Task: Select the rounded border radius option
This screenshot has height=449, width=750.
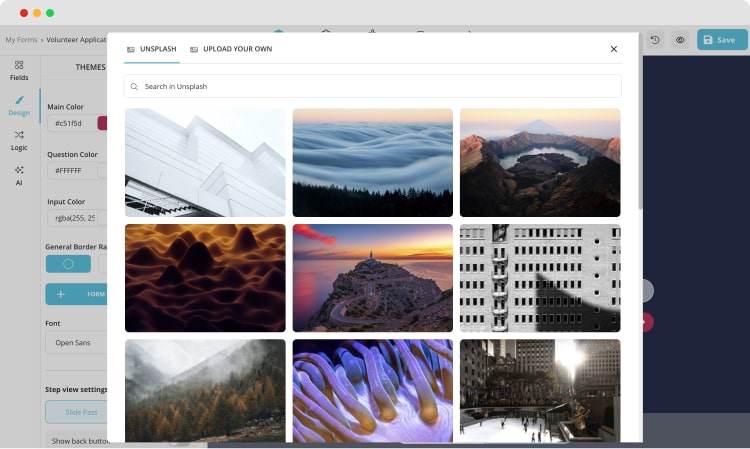Action: pyautogui.click(x=68, y=264)
